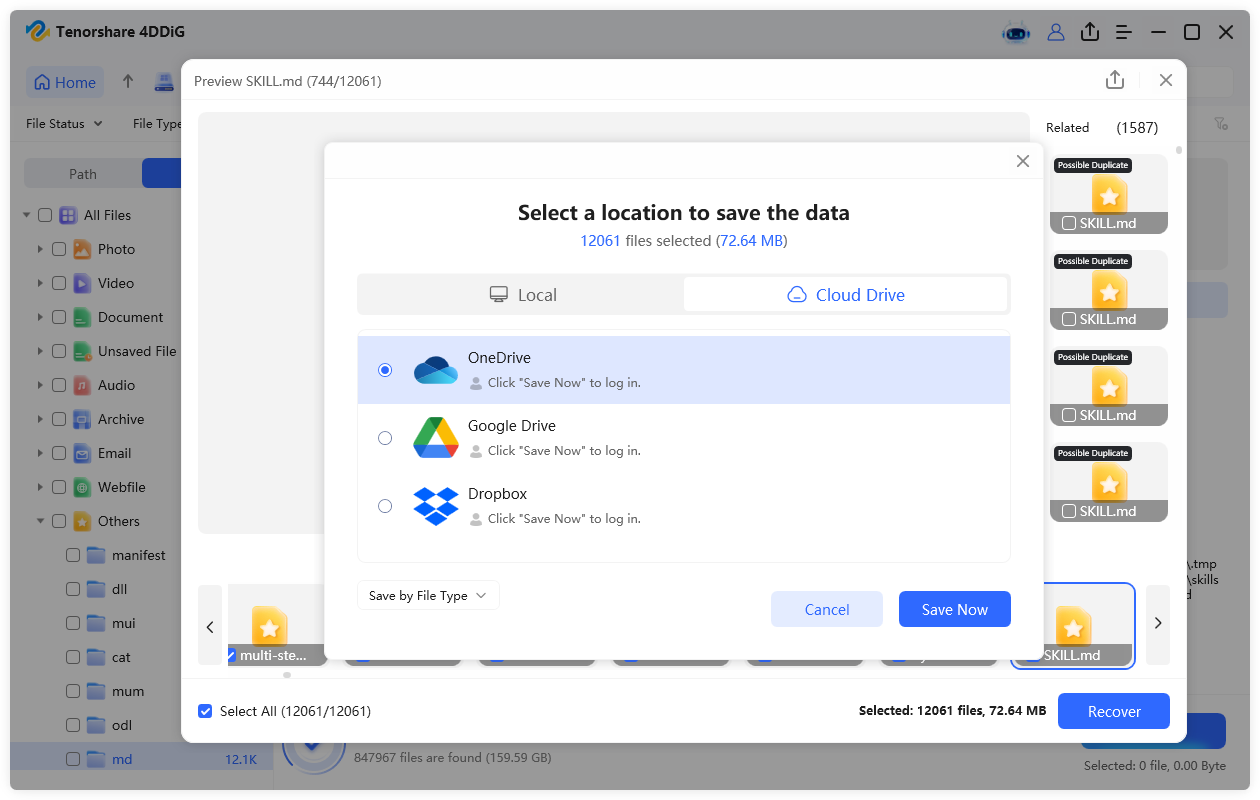This screenshot has height=800, width=1260.
Task: Check the first SKILL.md in Related list
Action: coord(1069,223)
